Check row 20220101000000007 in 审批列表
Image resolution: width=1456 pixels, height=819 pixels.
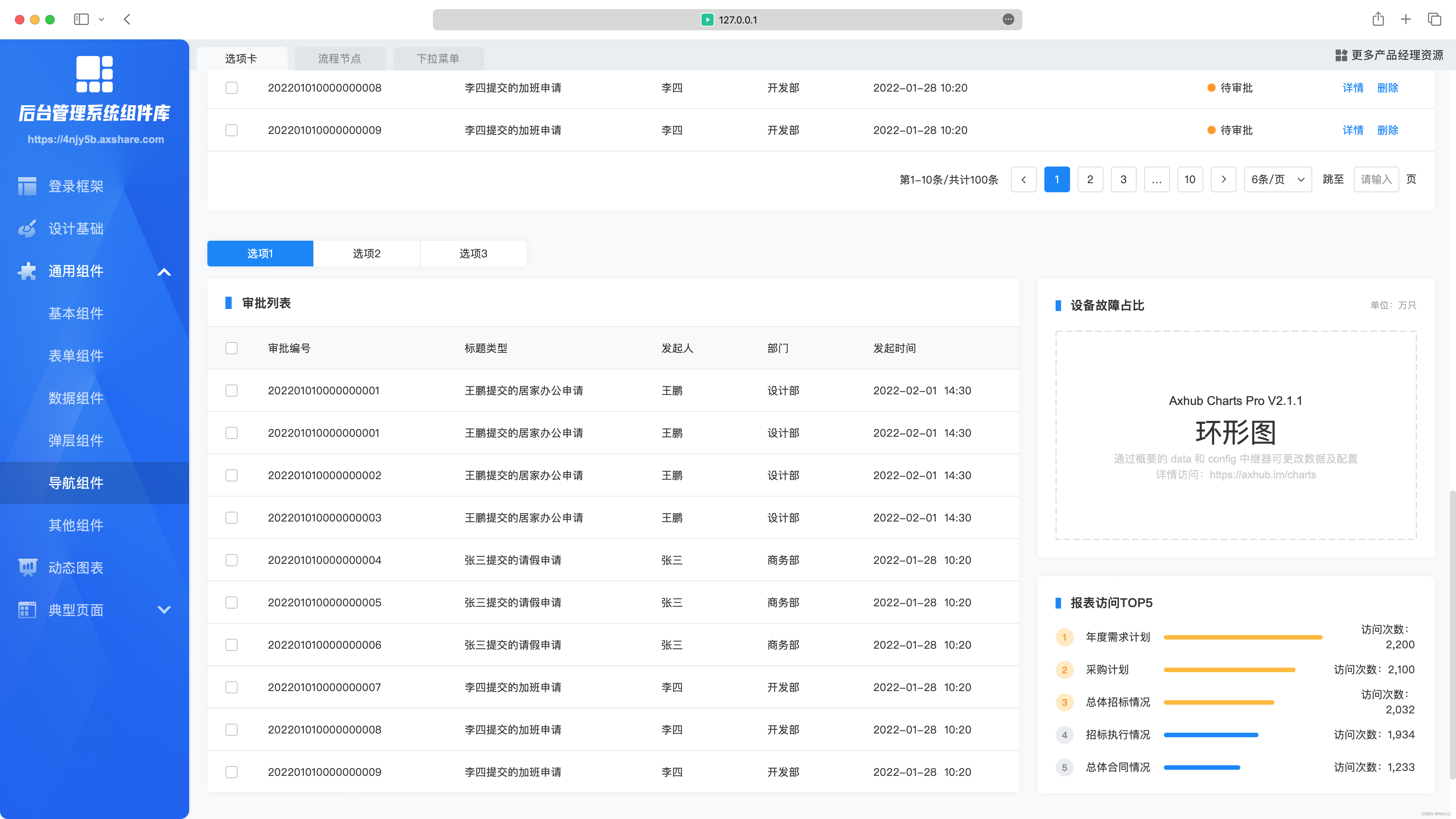point(231,687)
